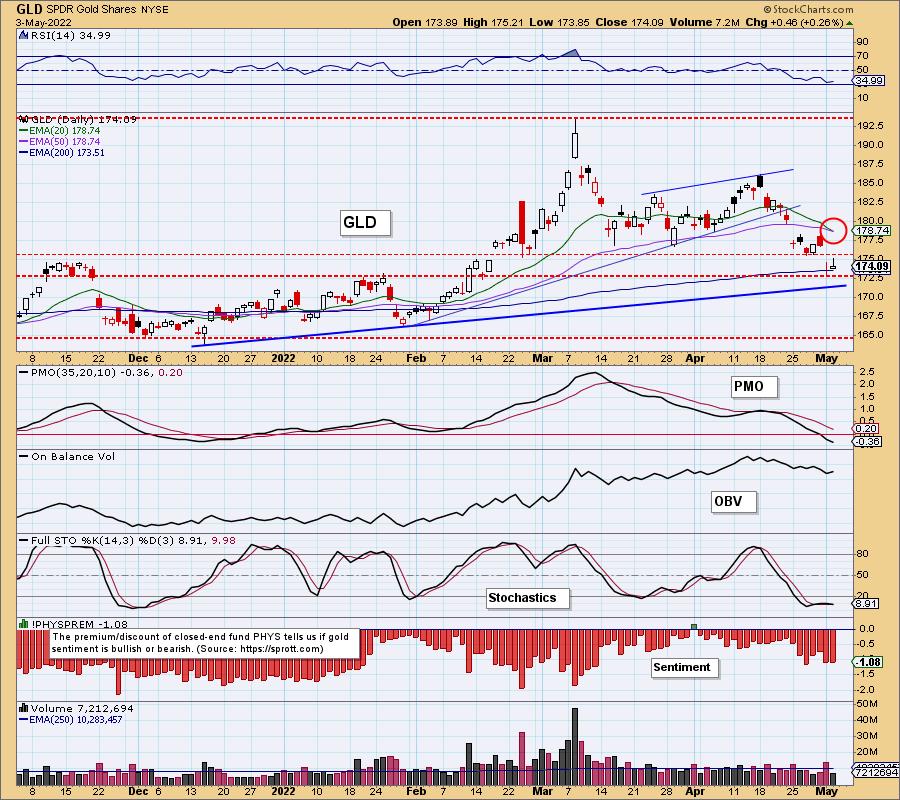The width and height of the screenshot is (900, 800).
Task: Click the 'Dec' label on bottom volume axis
Action: click(138, 791)
